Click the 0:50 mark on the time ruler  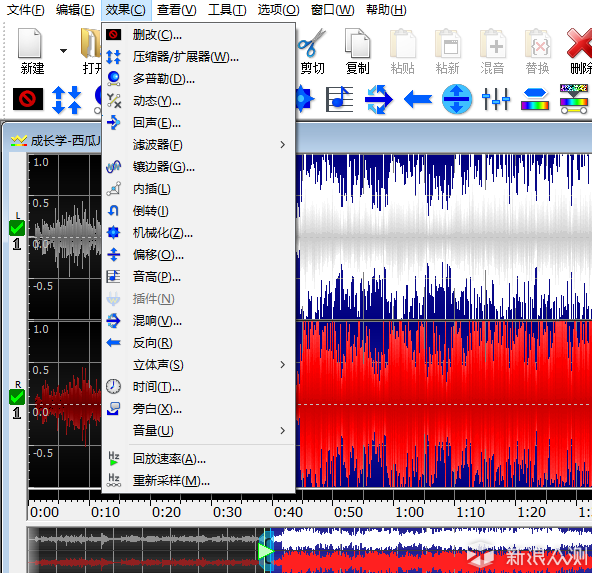click(x=348, y=512)
